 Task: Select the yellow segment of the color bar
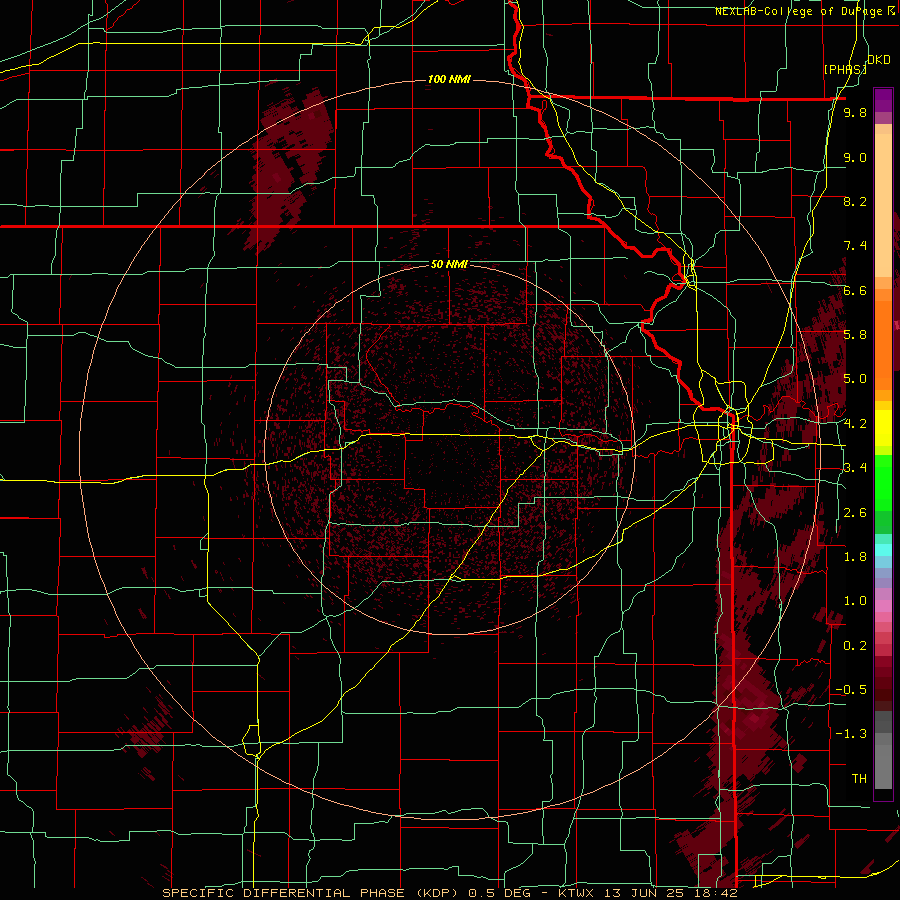pyautogui.click(x=883, y=428)
